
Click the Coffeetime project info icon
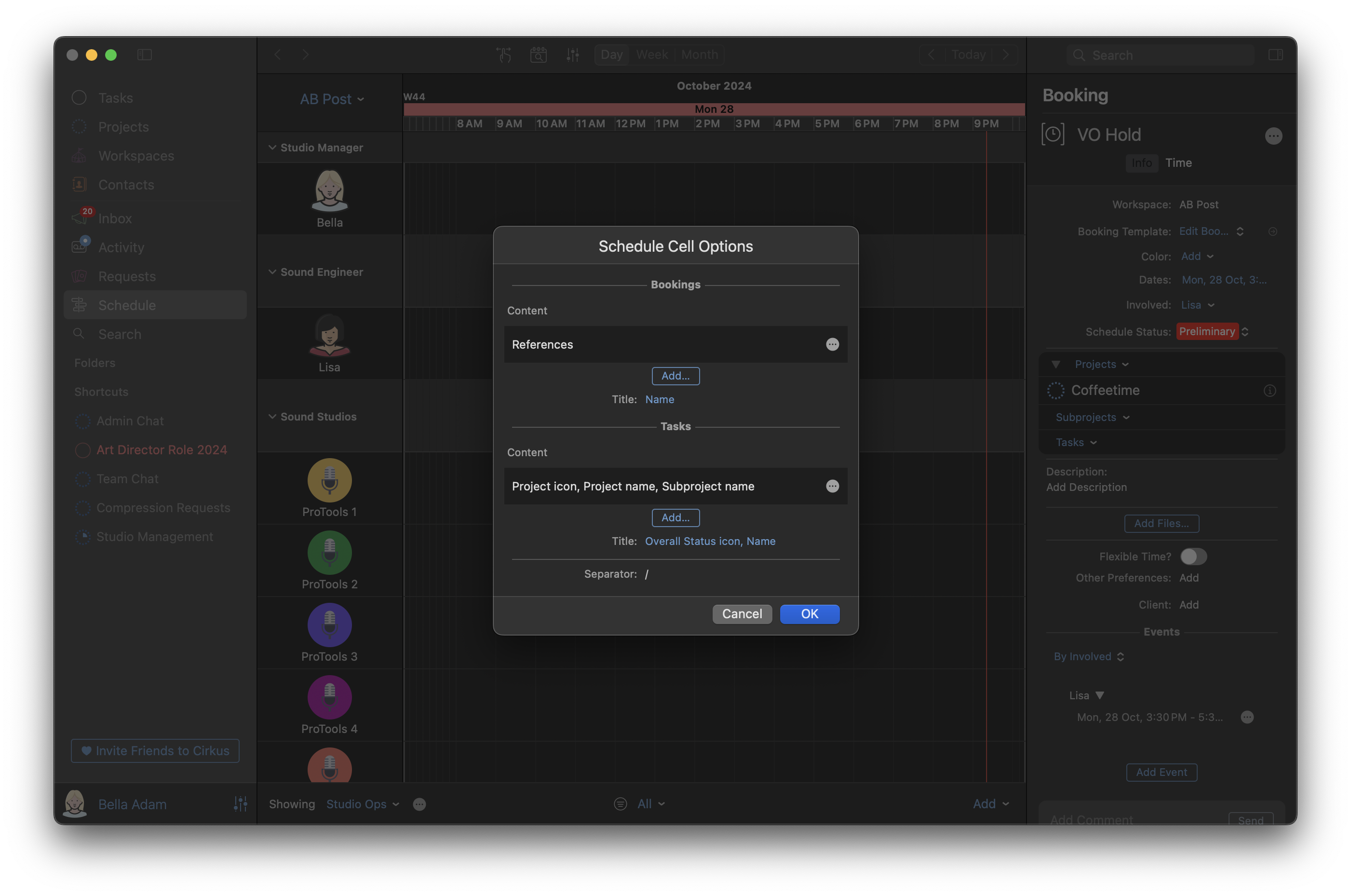pyautogui.click(x=1270, y=390)
